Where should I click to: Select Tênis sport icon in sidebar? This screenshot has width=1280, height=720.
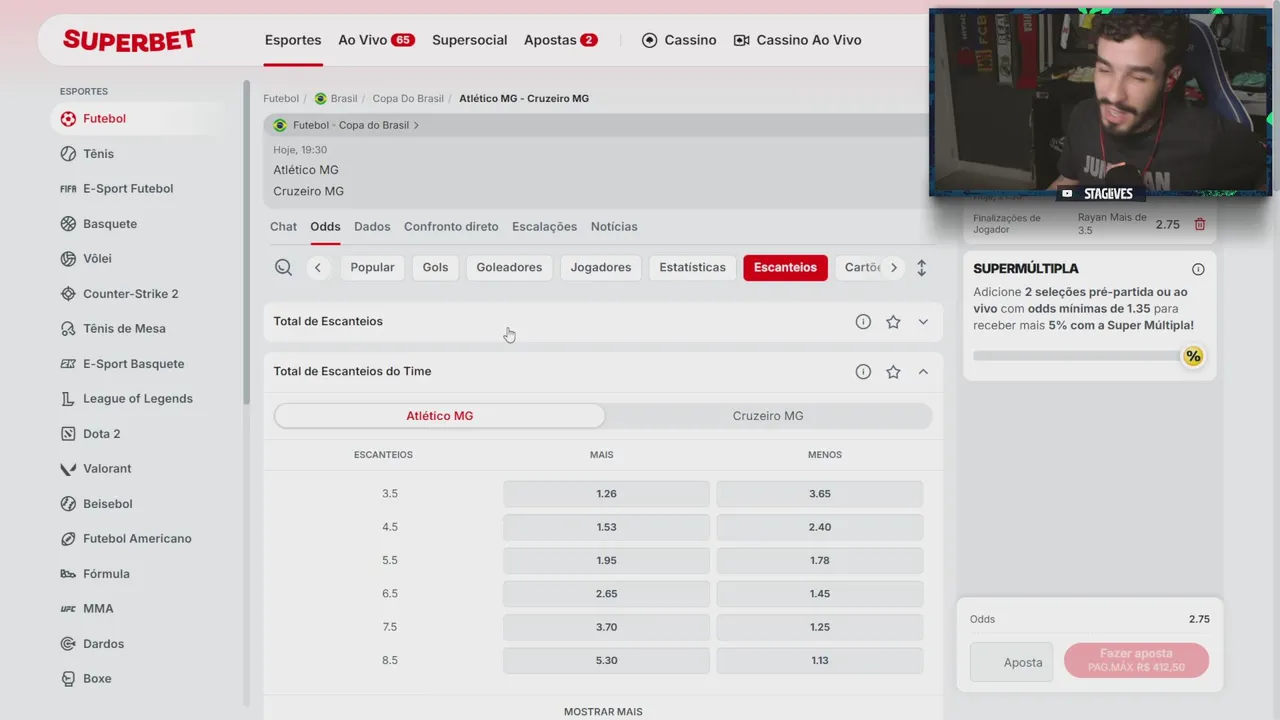pyautogui.click(x=68, y=154)
